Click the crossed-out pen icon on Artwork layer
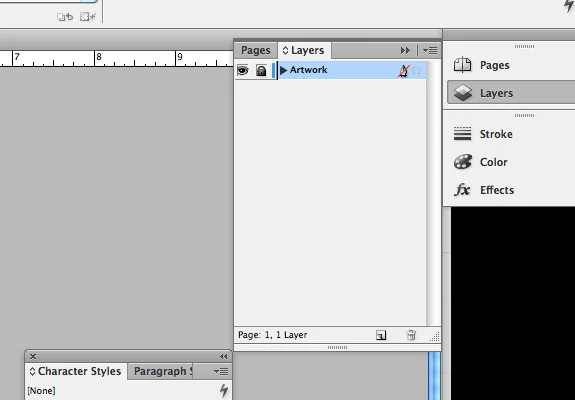The height and width of the screenshot is (400, 575). [x=403, y=71]
